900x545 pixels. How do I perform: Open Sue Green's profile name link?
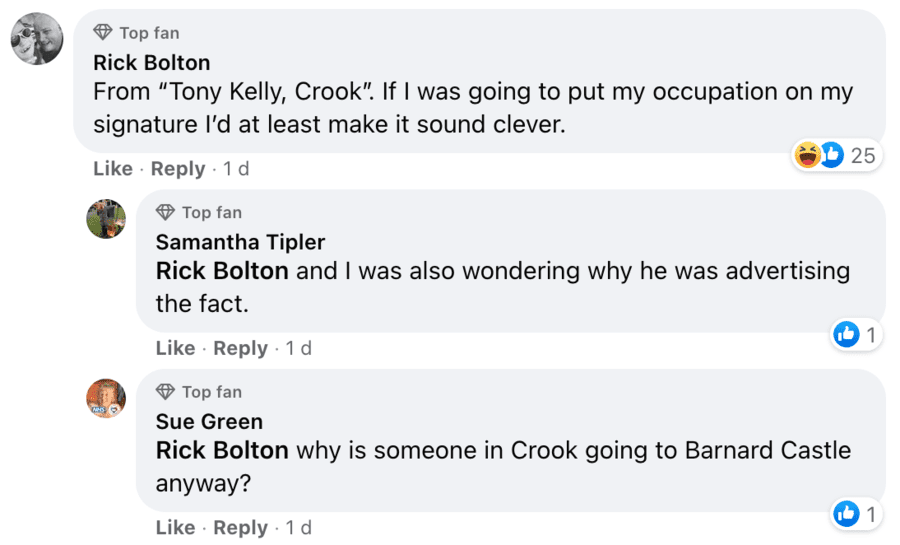click(209, 421)
